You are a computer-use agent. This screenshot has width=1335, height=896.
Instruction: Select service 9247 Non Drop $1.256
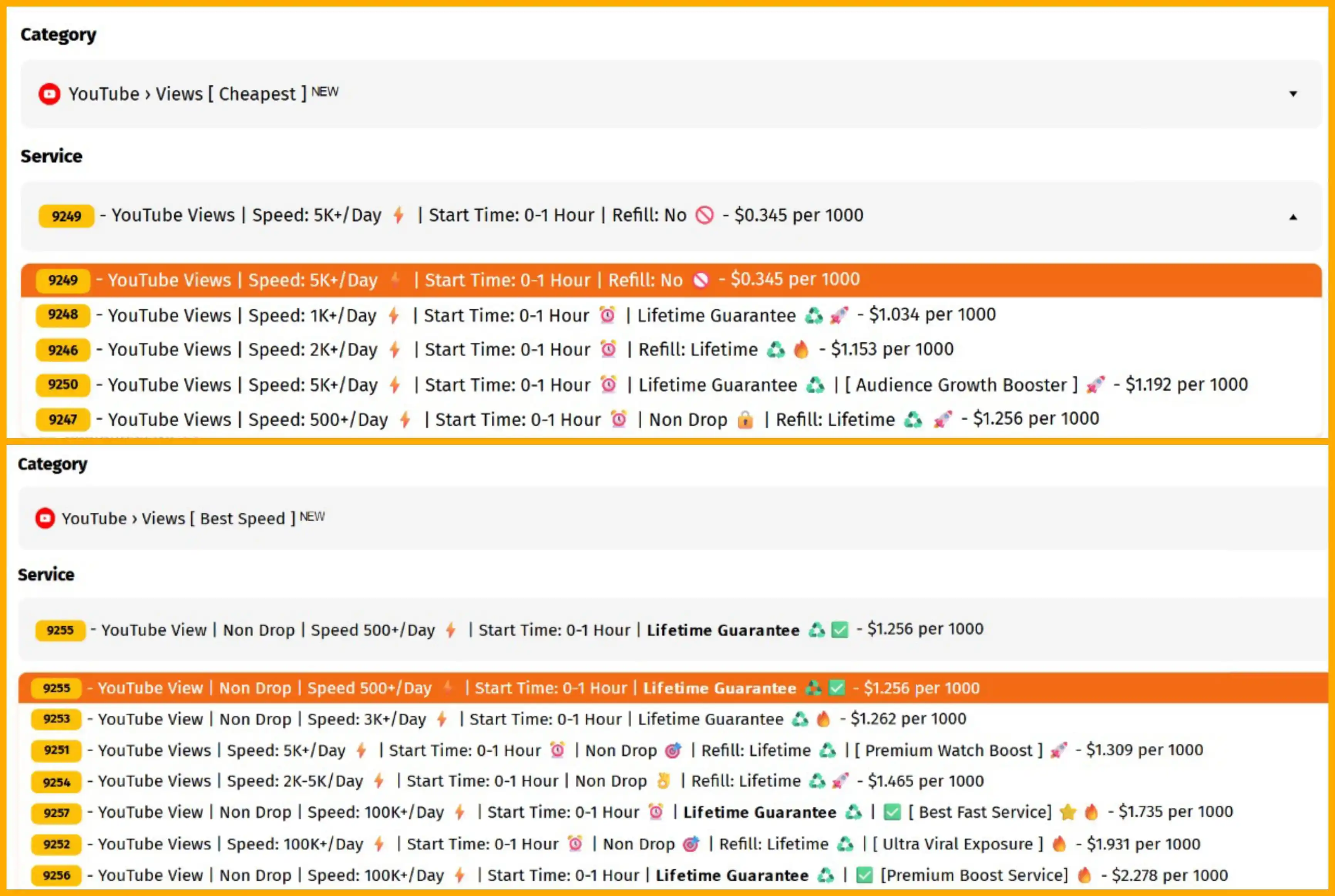click(671, 419)
